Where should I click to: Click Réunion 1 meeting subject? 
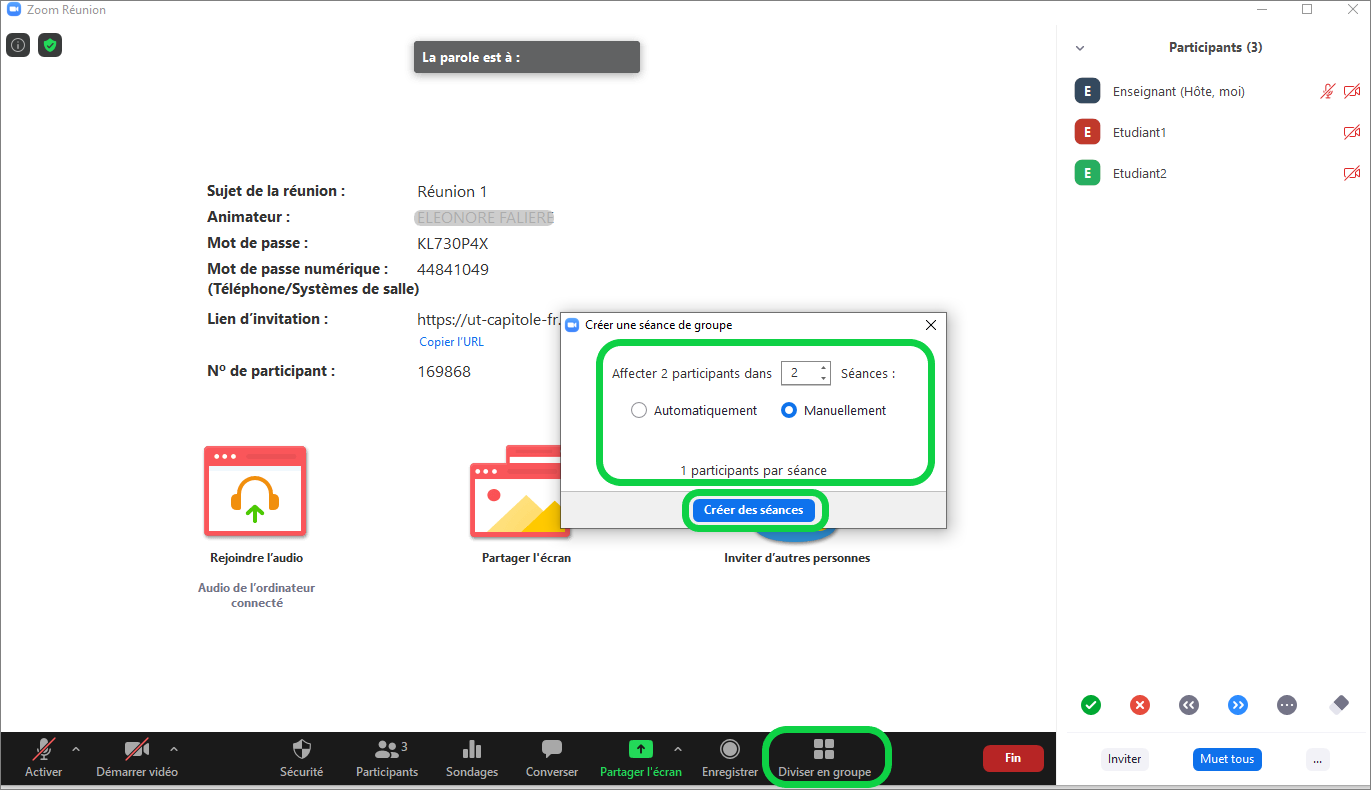pyautogui.click(x=452, y=191)
